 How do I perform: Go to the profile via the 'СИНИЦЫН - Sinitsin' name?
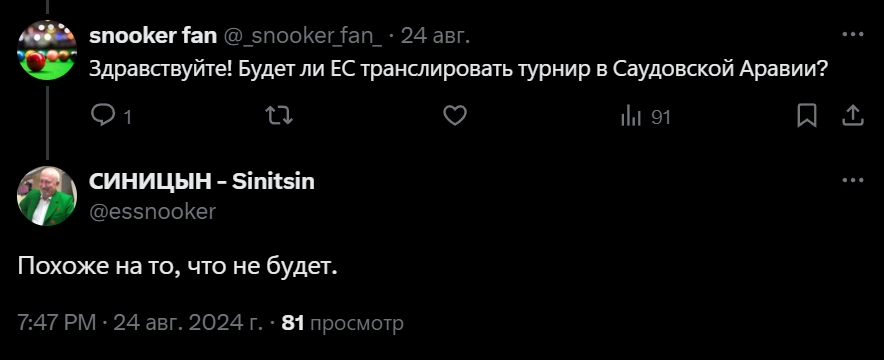(x=202, y=181)
